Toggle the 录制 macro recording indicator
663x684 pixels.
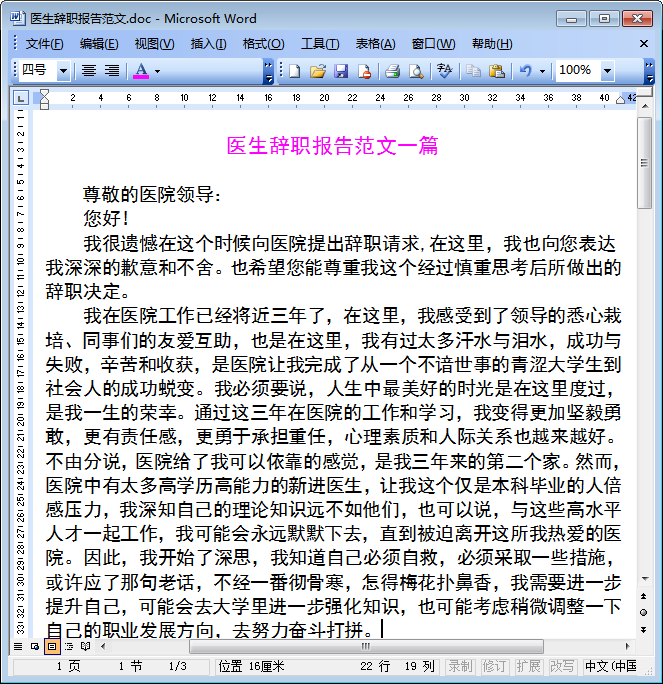pos(460,666)
